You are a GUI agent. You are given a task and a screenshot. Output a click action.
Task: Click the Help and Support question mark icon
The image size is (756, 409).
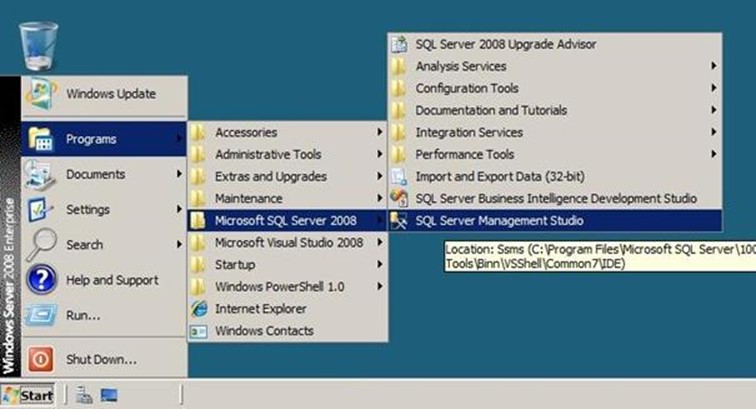coord(41,280)
